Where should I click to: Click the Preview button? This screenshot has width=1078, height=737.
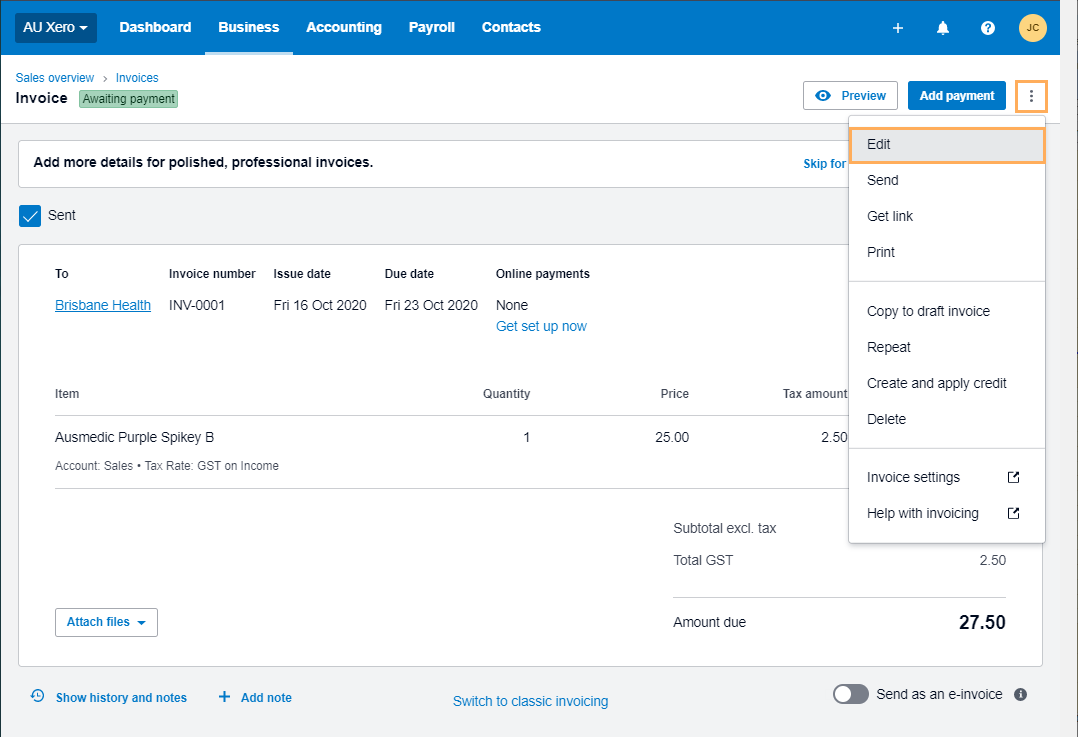click(850, 96)
